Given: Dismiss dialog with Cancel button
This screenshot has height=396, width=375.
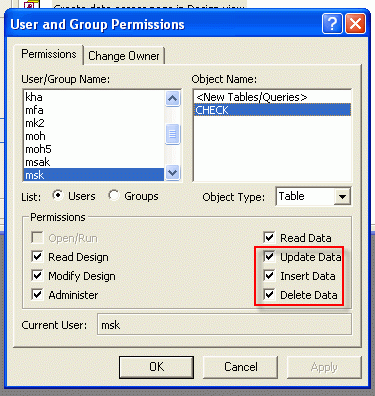Looking at the screenshot, I should [241, 367].
